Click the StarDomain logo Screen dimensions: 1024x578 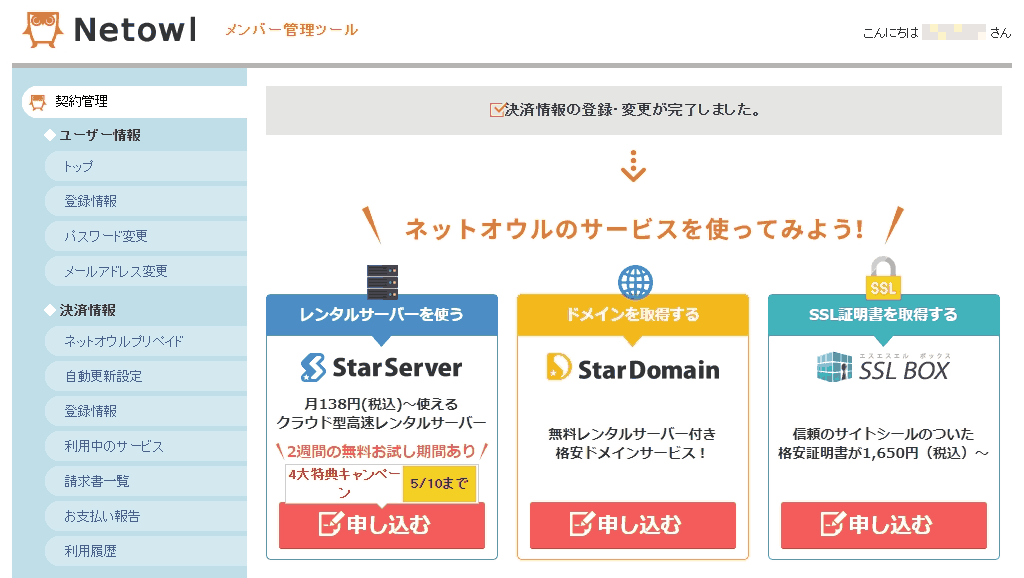633,368
